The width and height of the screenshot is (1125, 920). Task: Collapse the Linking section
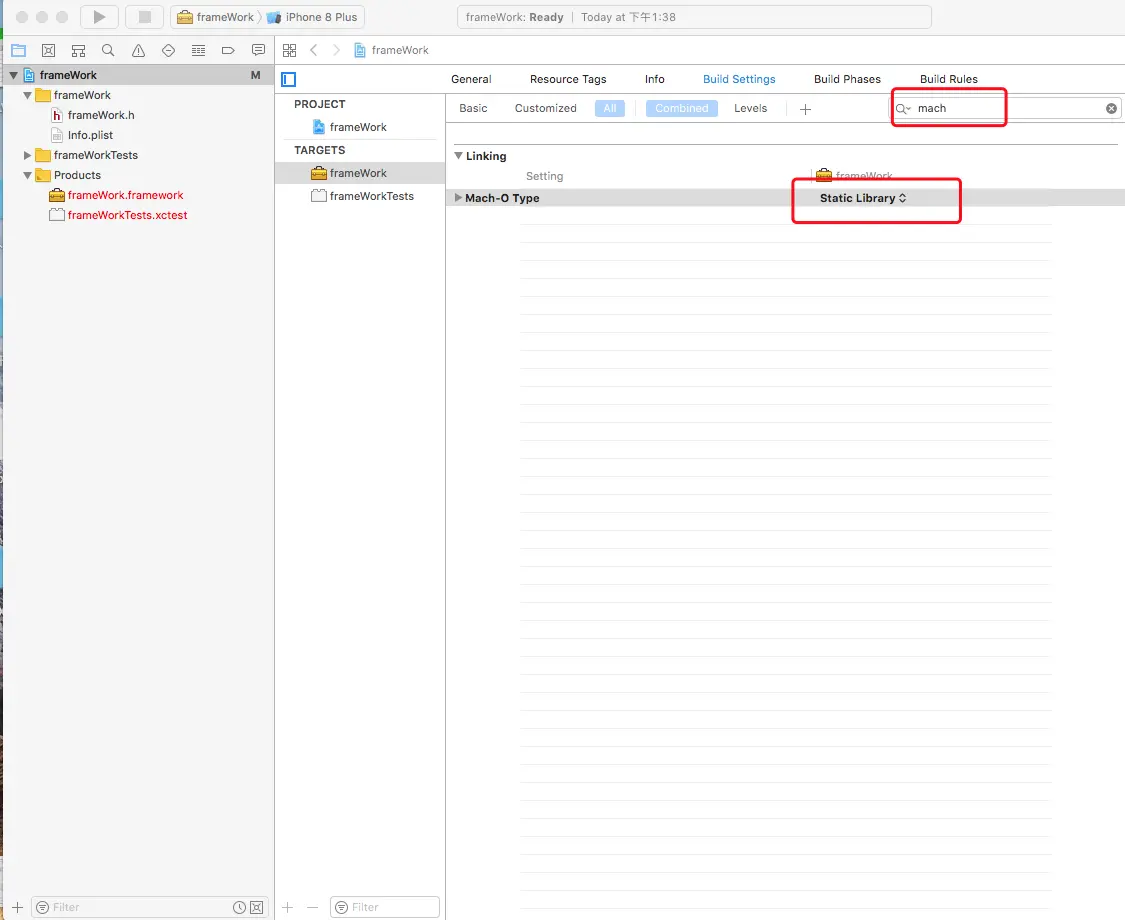[x=458, y=156]
